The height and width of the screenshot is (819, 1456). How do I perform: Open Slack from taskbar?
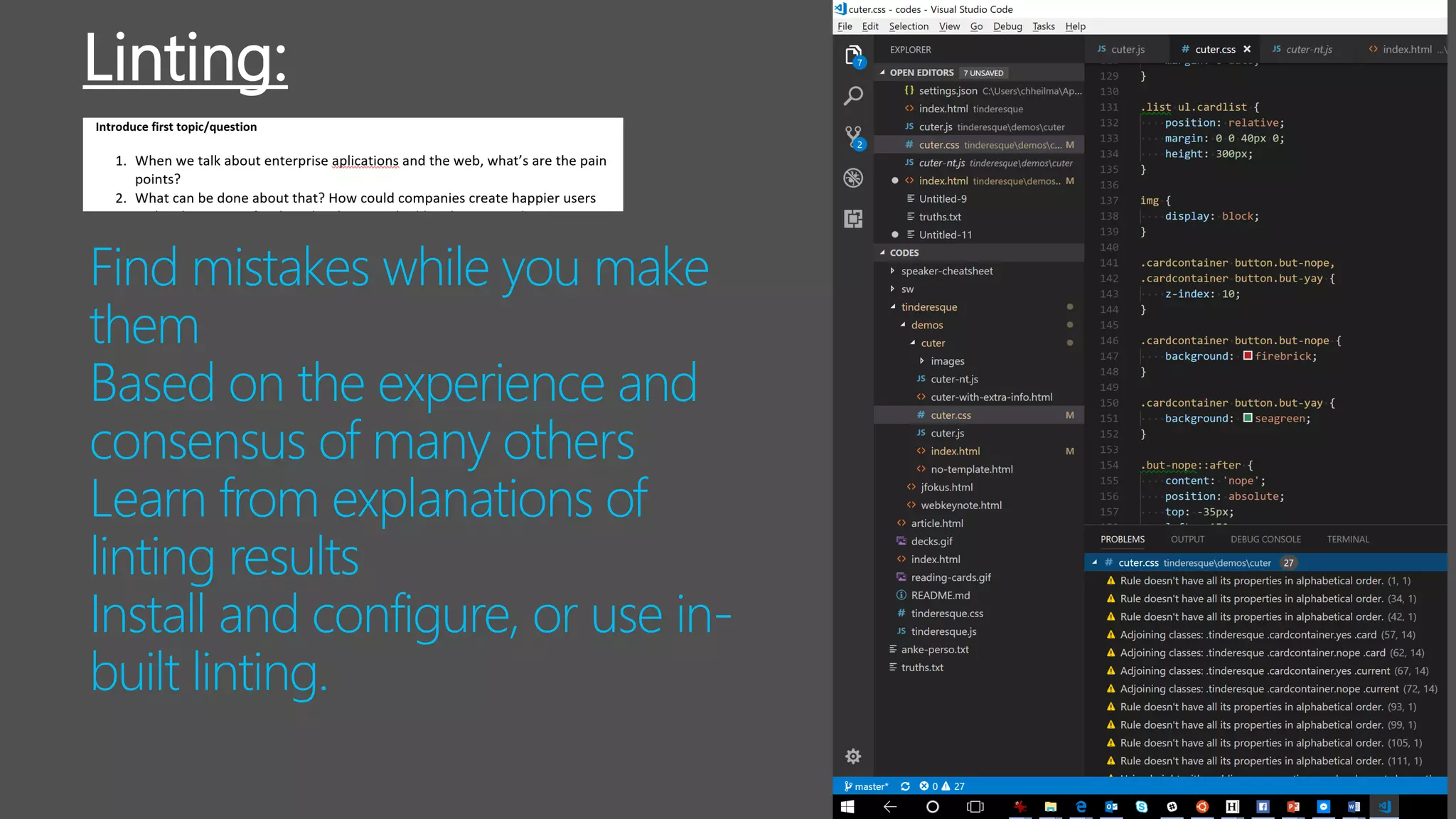tap(1172, 807)
